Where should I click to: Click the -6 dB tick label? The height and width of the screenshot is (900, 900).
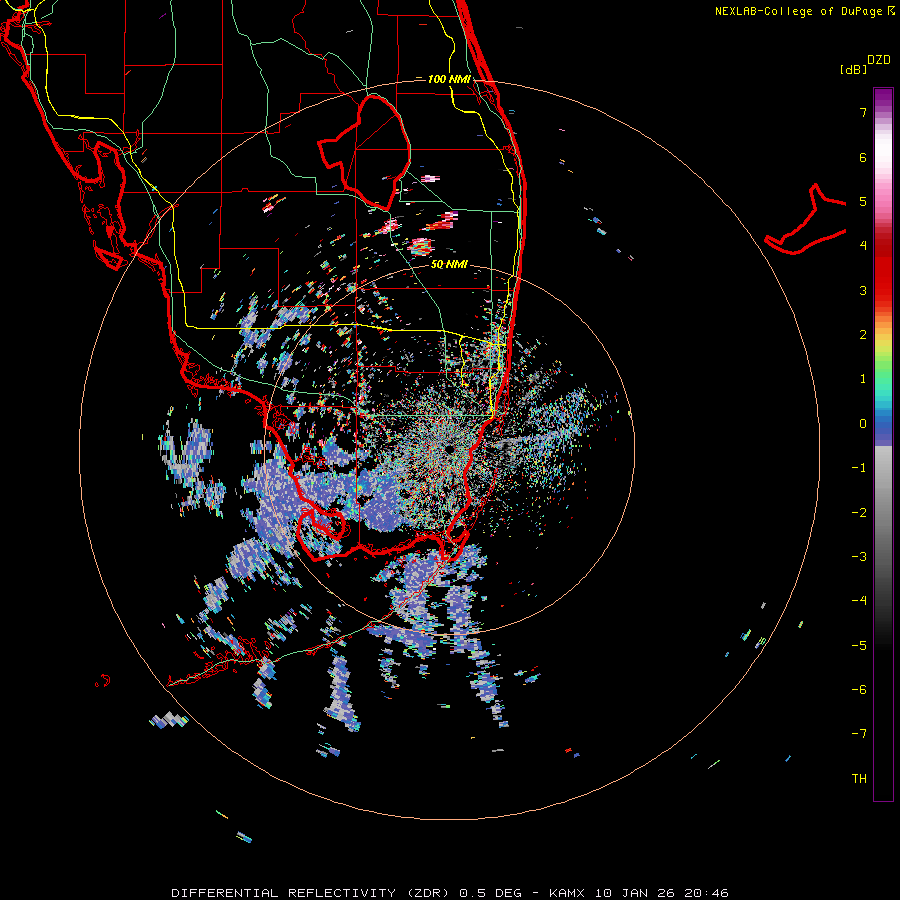[x=859, y=690]
